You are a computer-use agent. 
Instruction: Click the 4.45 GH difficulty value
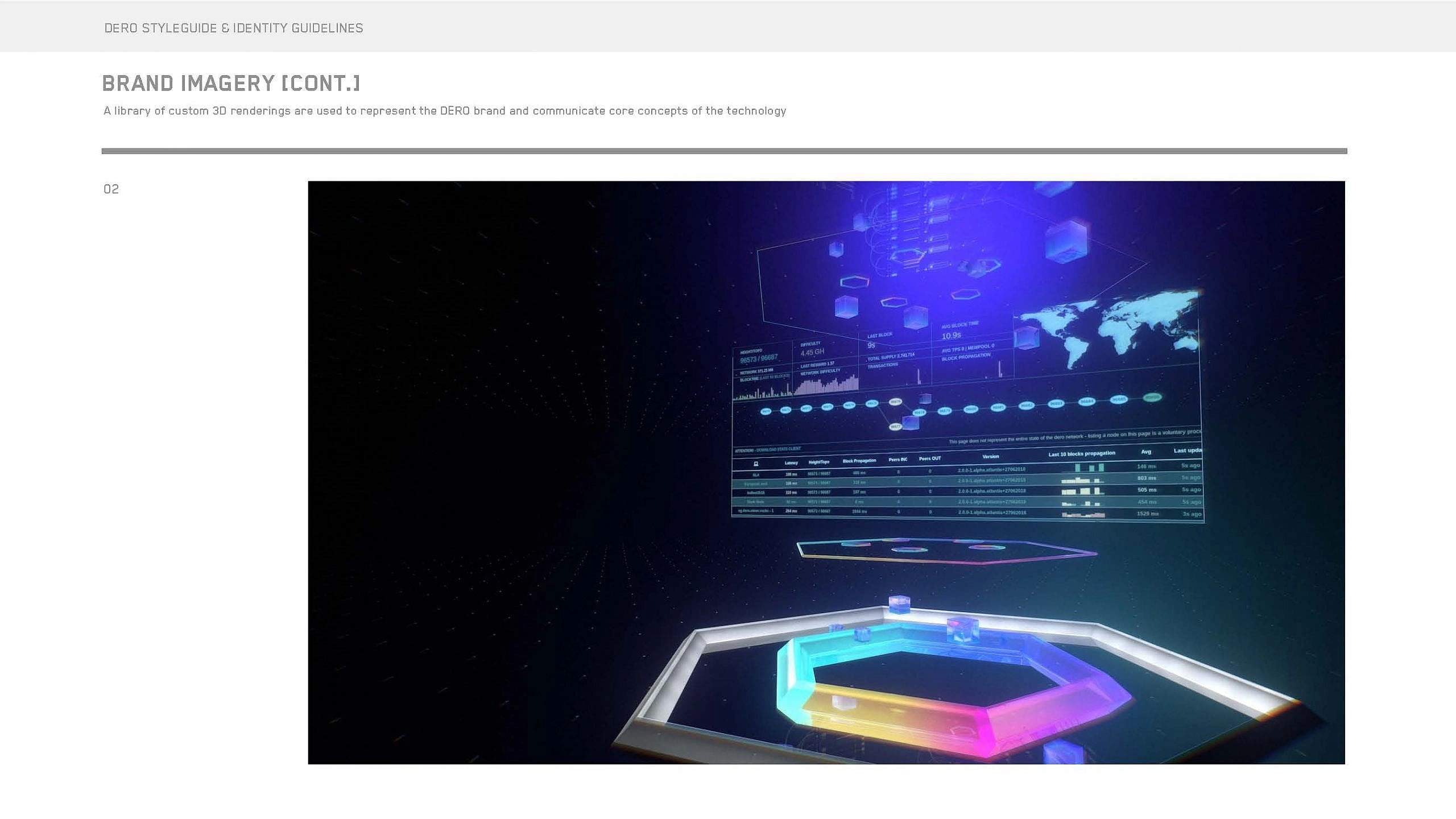click(x=812, y=352)
